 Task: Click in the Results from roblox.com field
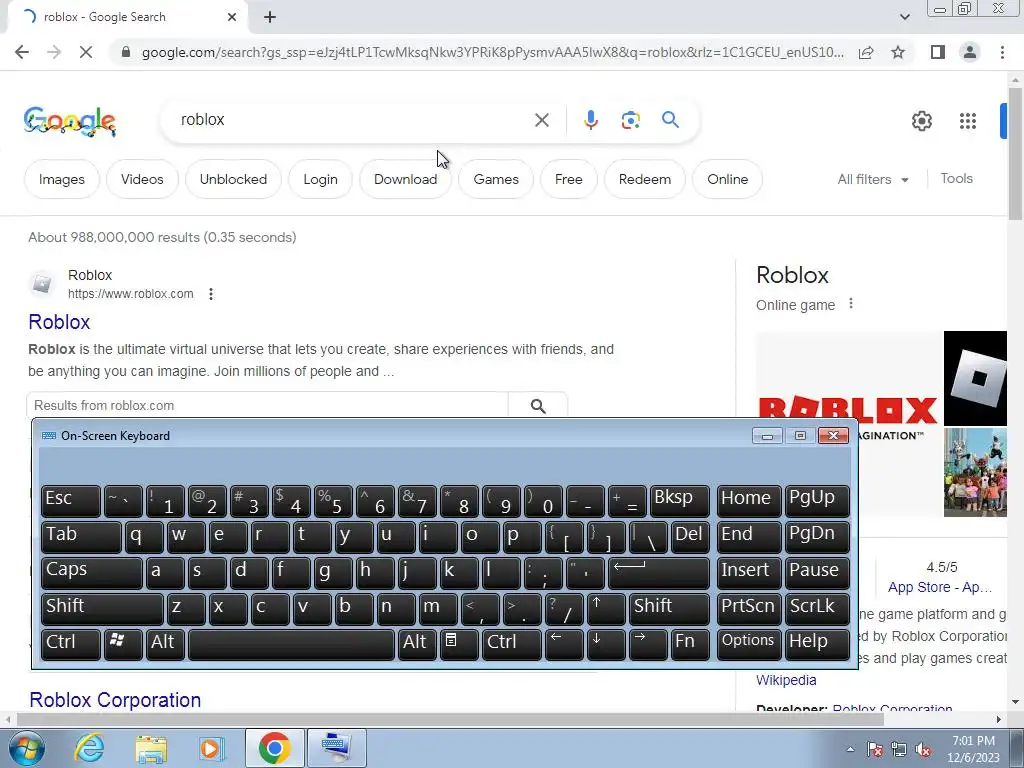(x=268, y=406)
